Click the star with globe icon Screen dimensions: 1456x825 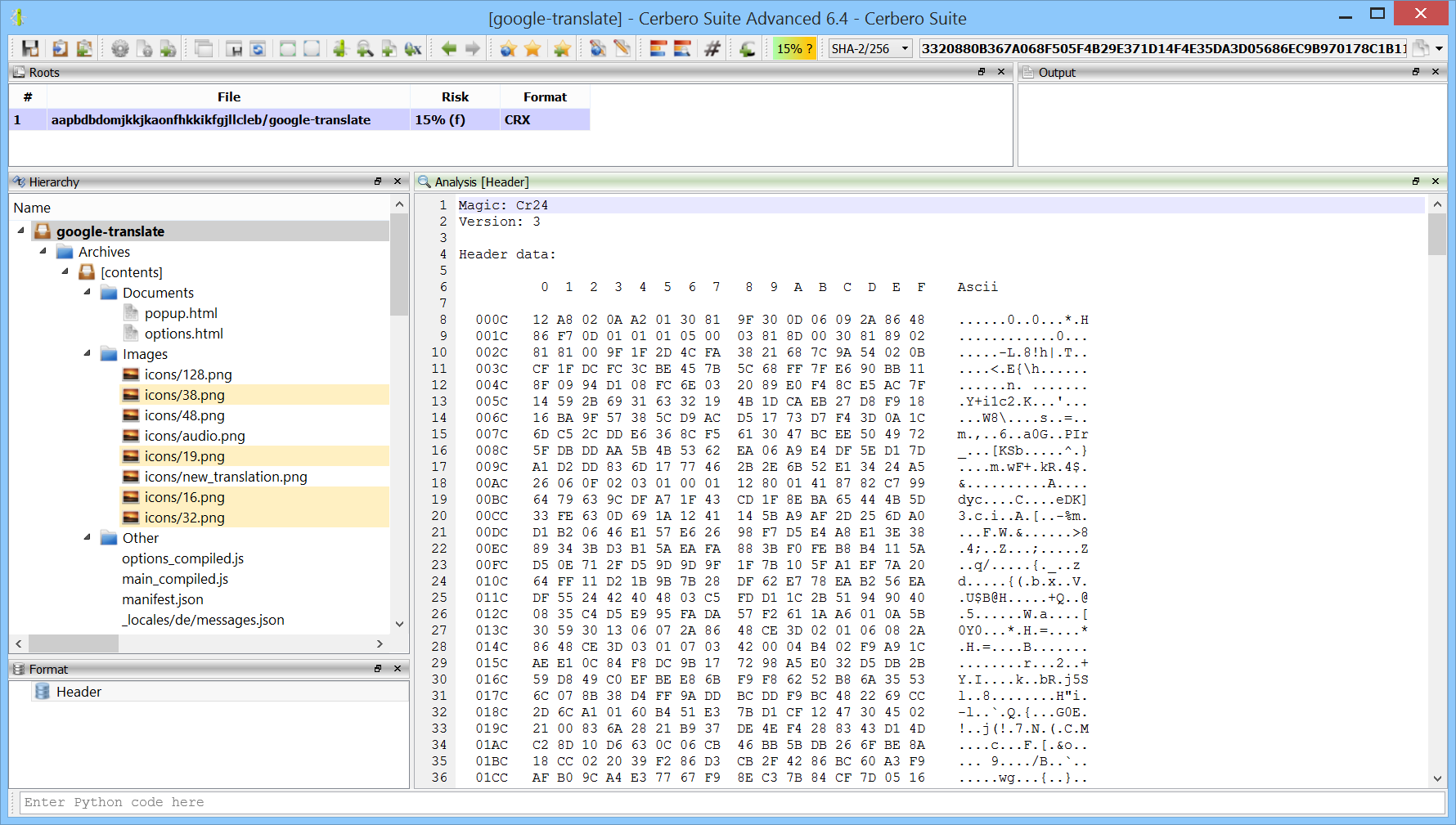coord(508,49)
